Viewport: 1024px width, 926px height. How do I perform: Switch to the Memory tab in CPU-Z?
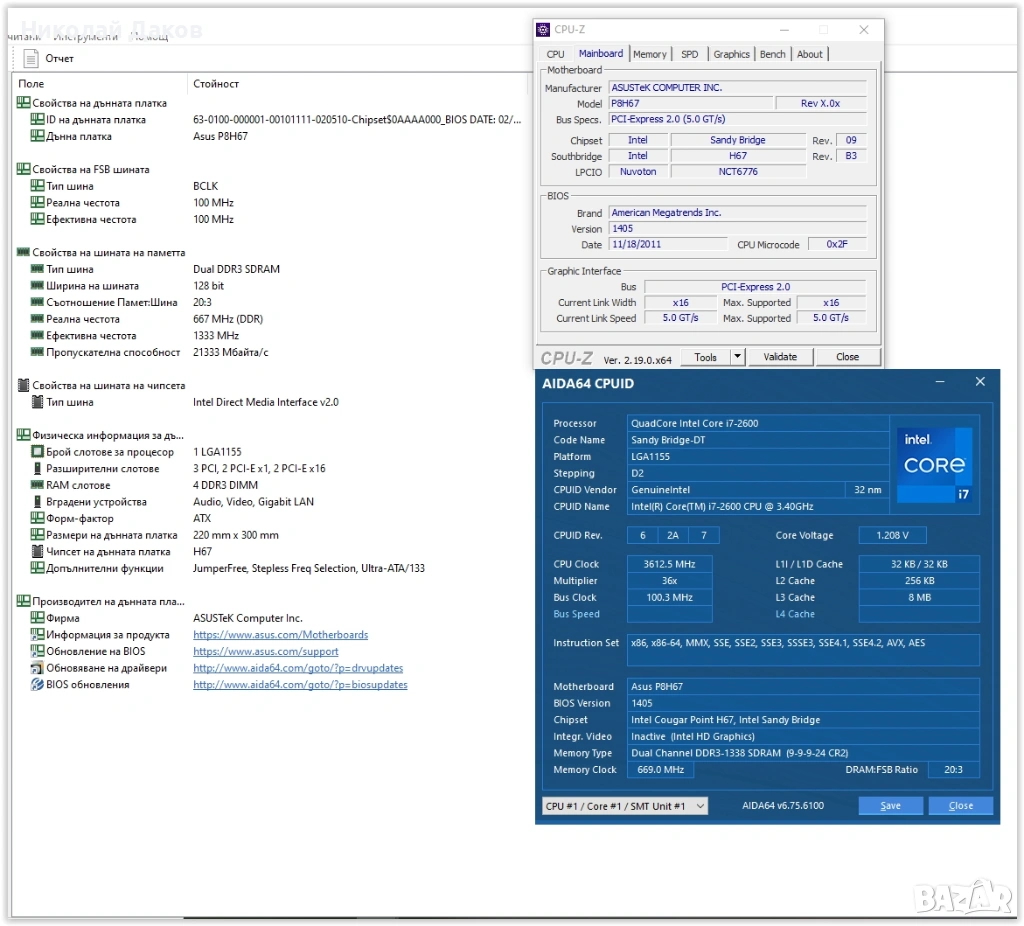pos(649,54)
